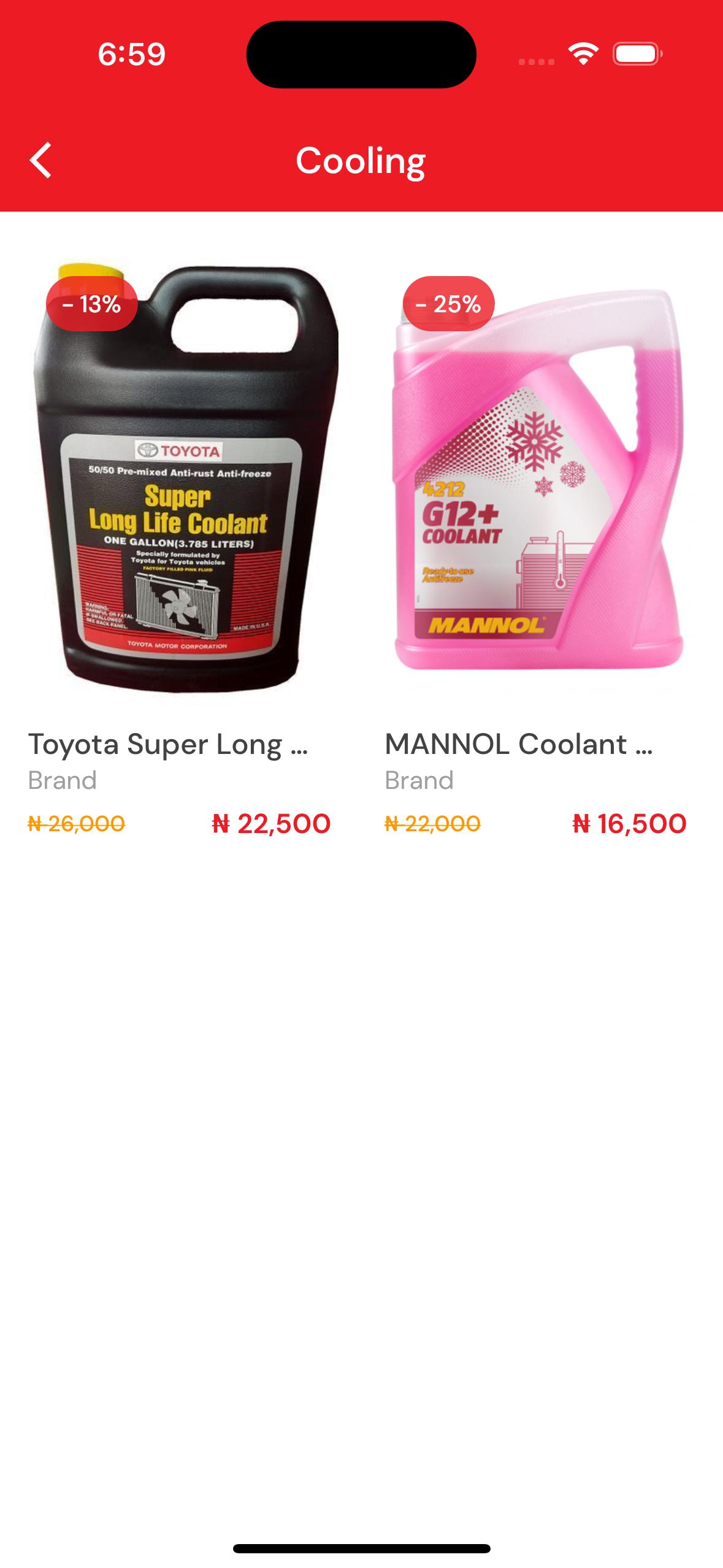
Task: Tap the Wi-Fi status icon
Action: pos(583,54)
